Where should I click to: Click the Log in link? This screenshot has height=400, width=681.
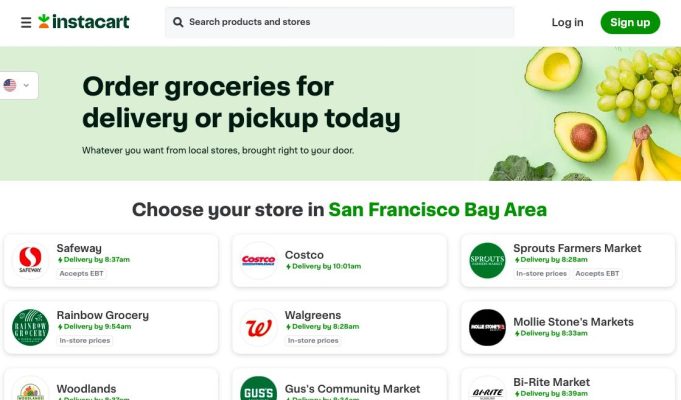coord(567,23)
